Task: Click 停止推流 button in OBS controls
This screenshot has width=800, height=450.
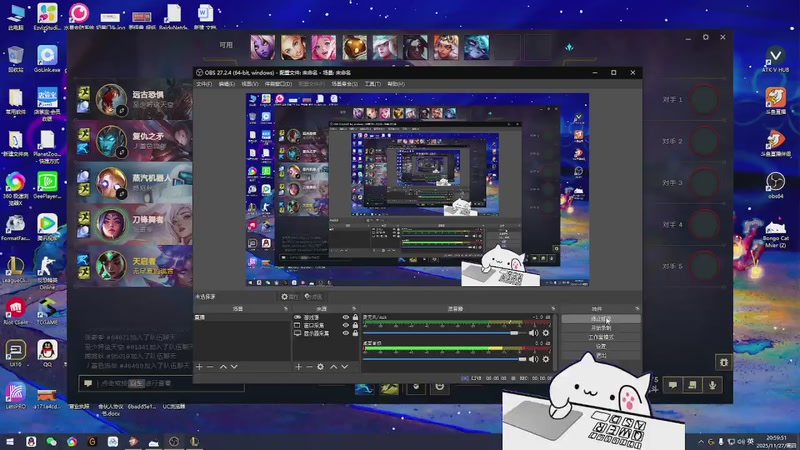Action: [601, 319]
